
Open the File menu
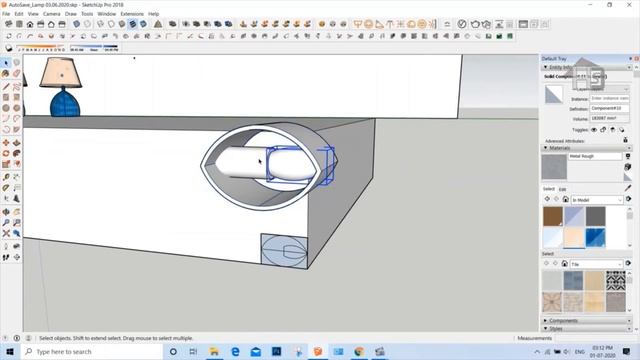(x=6, y=14)
